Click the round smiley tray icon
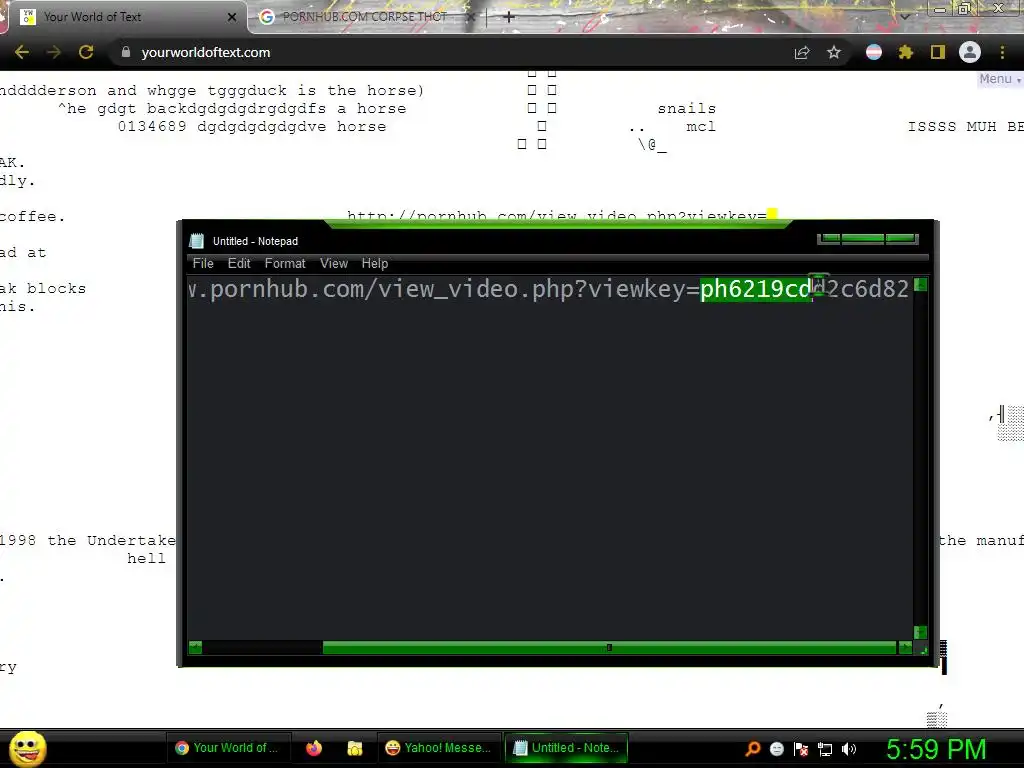Screen dimensions: 1024x768 click(x=776, y=748)
